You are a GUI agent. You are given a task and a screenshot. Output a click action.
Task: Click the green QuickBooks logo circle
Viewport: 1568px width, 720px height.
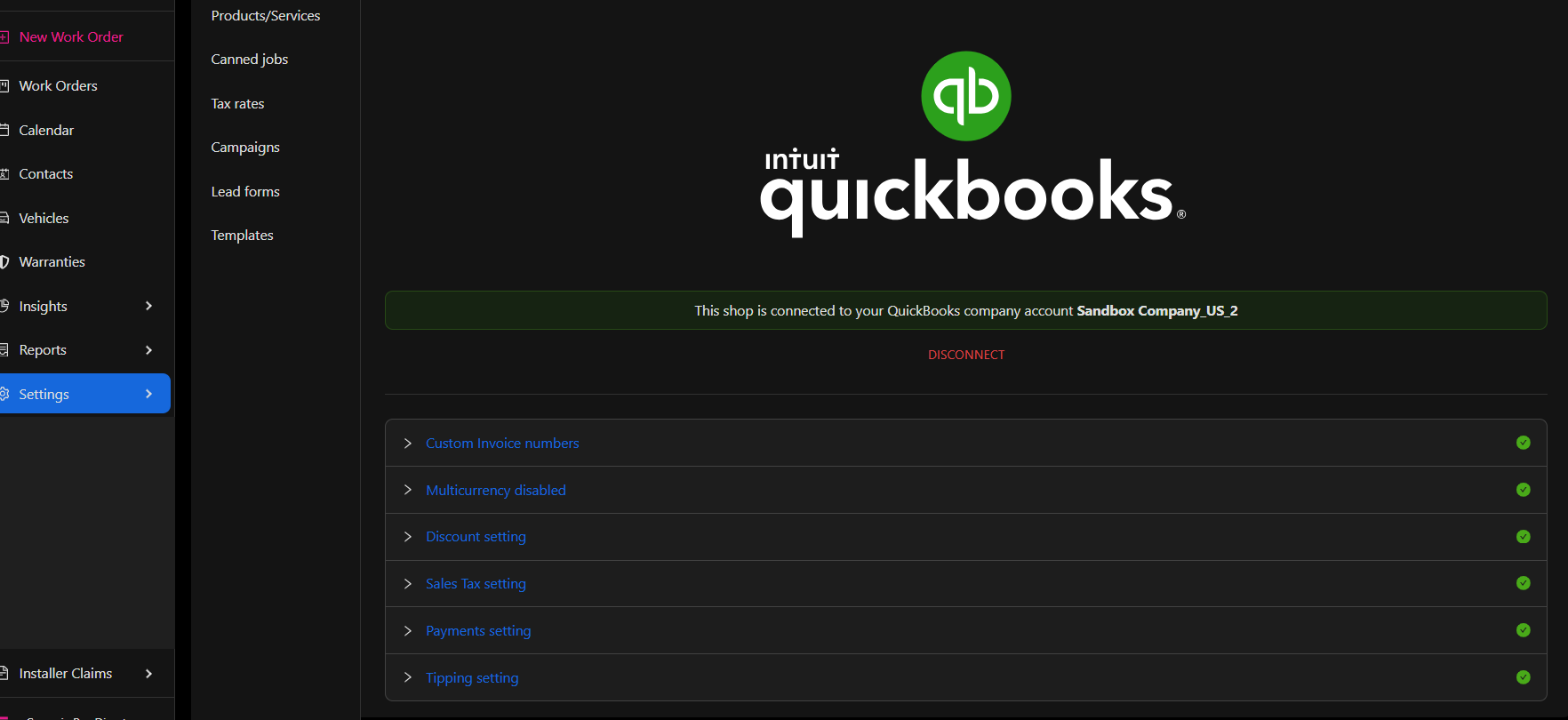(966, 96)
